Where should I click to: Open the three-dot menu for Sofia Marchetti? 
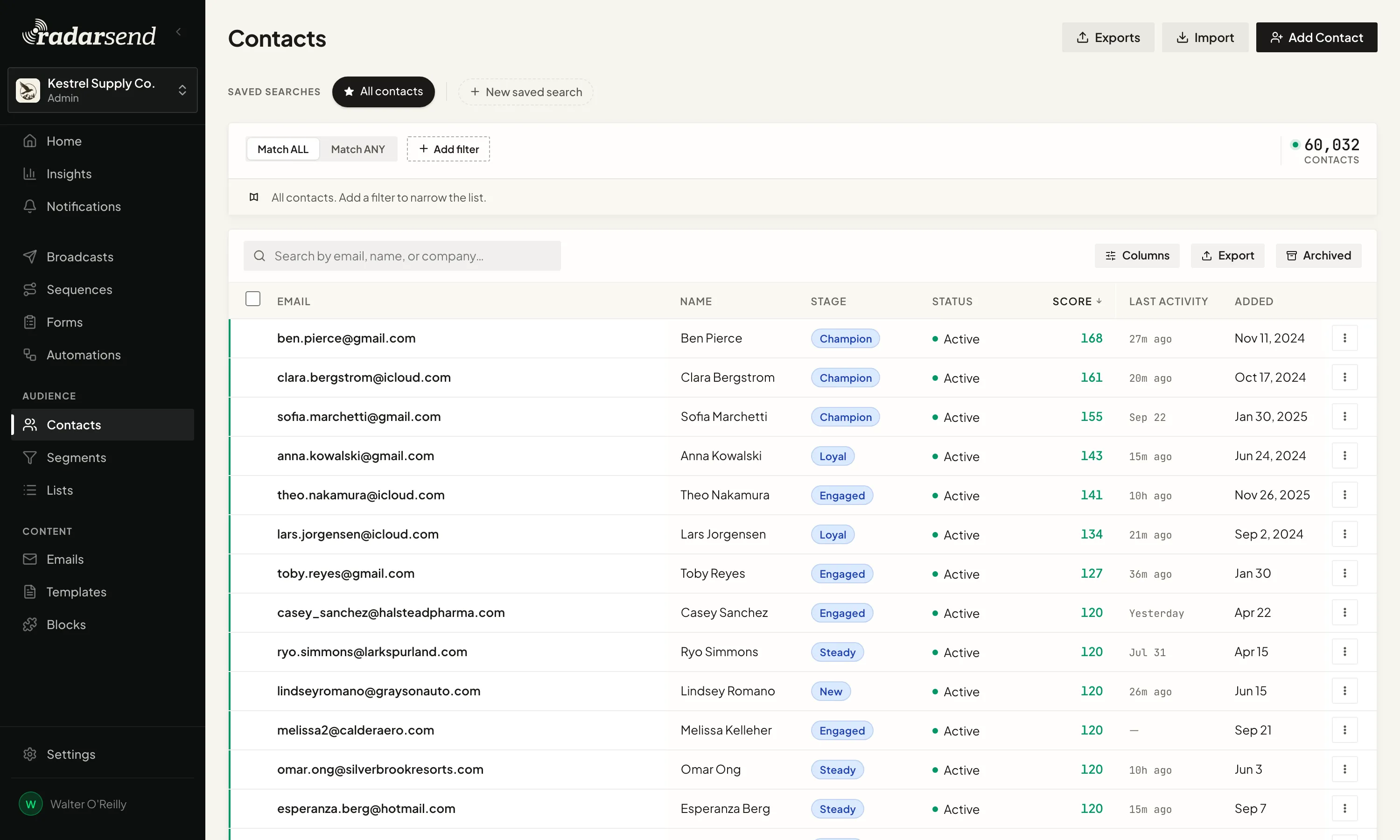[1345, 417]
